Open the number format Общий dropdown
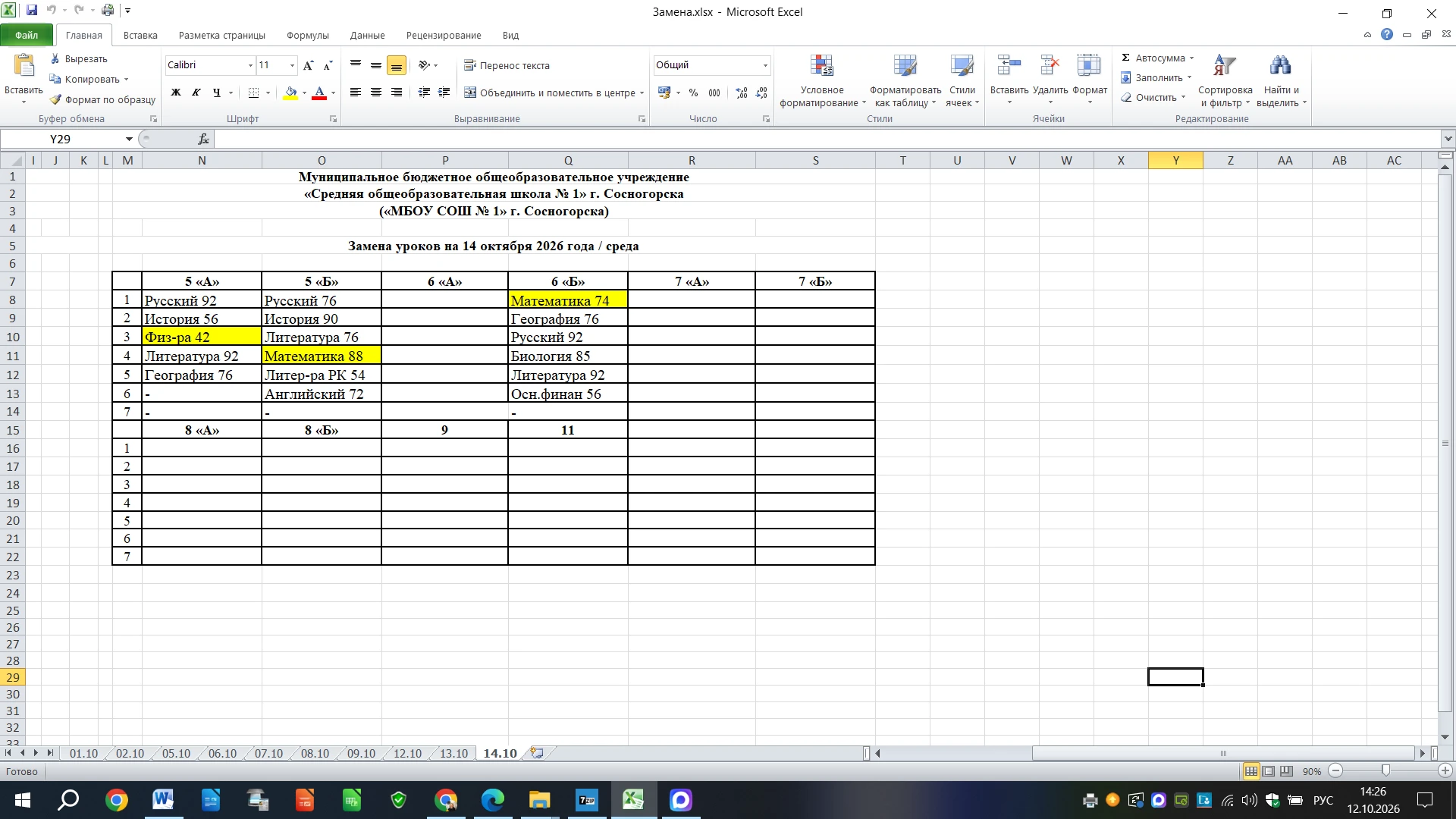1456x819 pixels. 765,65
